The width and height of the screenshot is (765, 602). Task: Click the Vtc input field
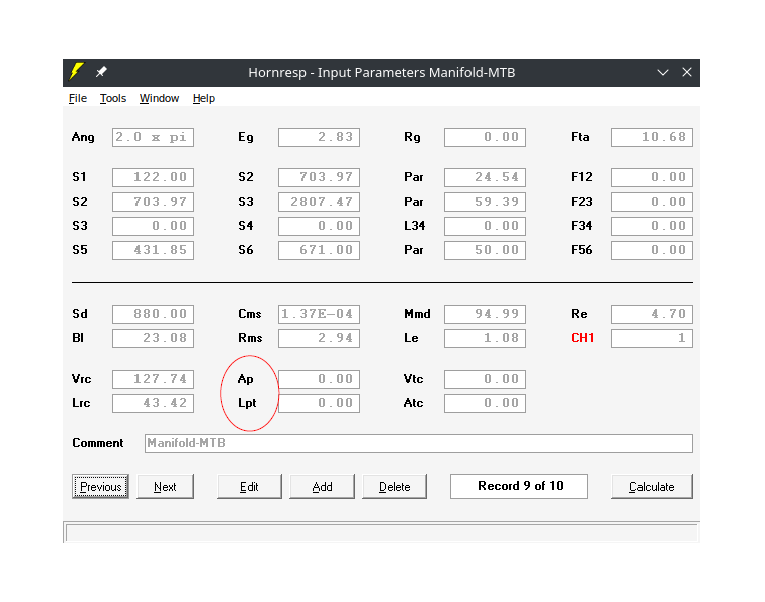(x=485, y=380)
